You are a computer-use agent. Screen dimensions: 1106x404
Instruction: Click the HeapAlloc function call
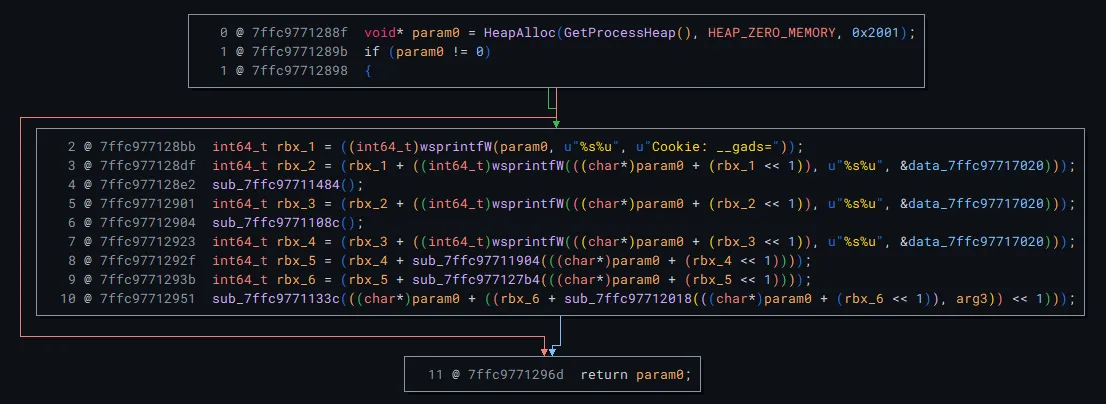518,32
